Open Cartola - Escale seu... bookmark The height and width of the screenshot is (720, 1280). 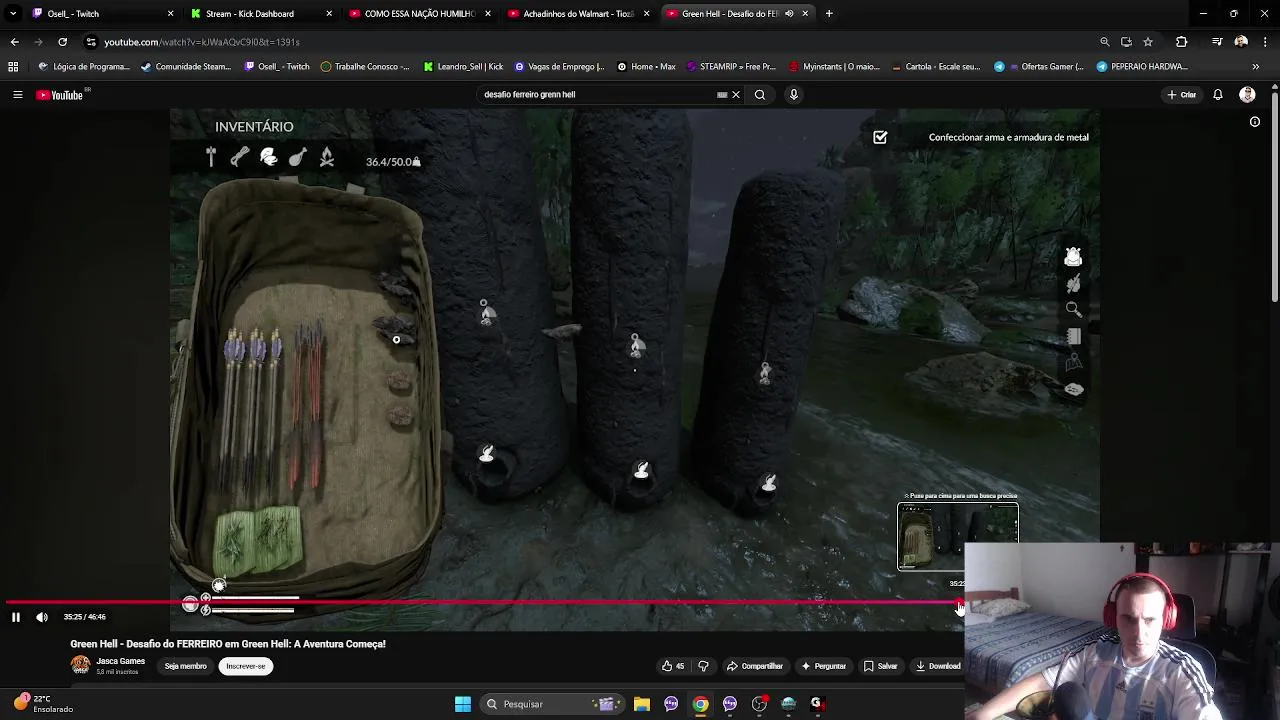935,67
